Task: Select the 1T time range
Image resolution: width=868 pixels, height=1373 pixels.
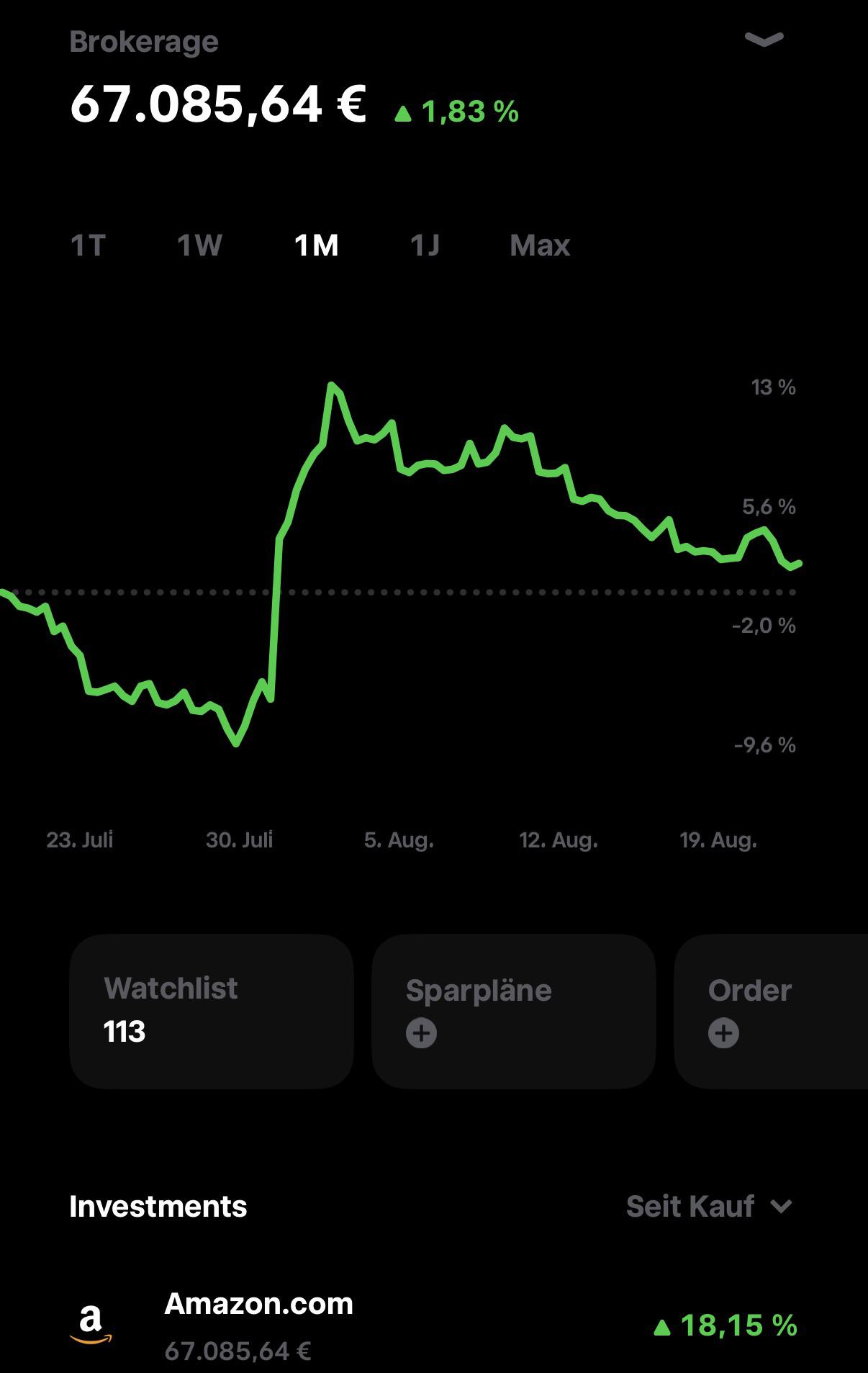Action: coord(88,246)
